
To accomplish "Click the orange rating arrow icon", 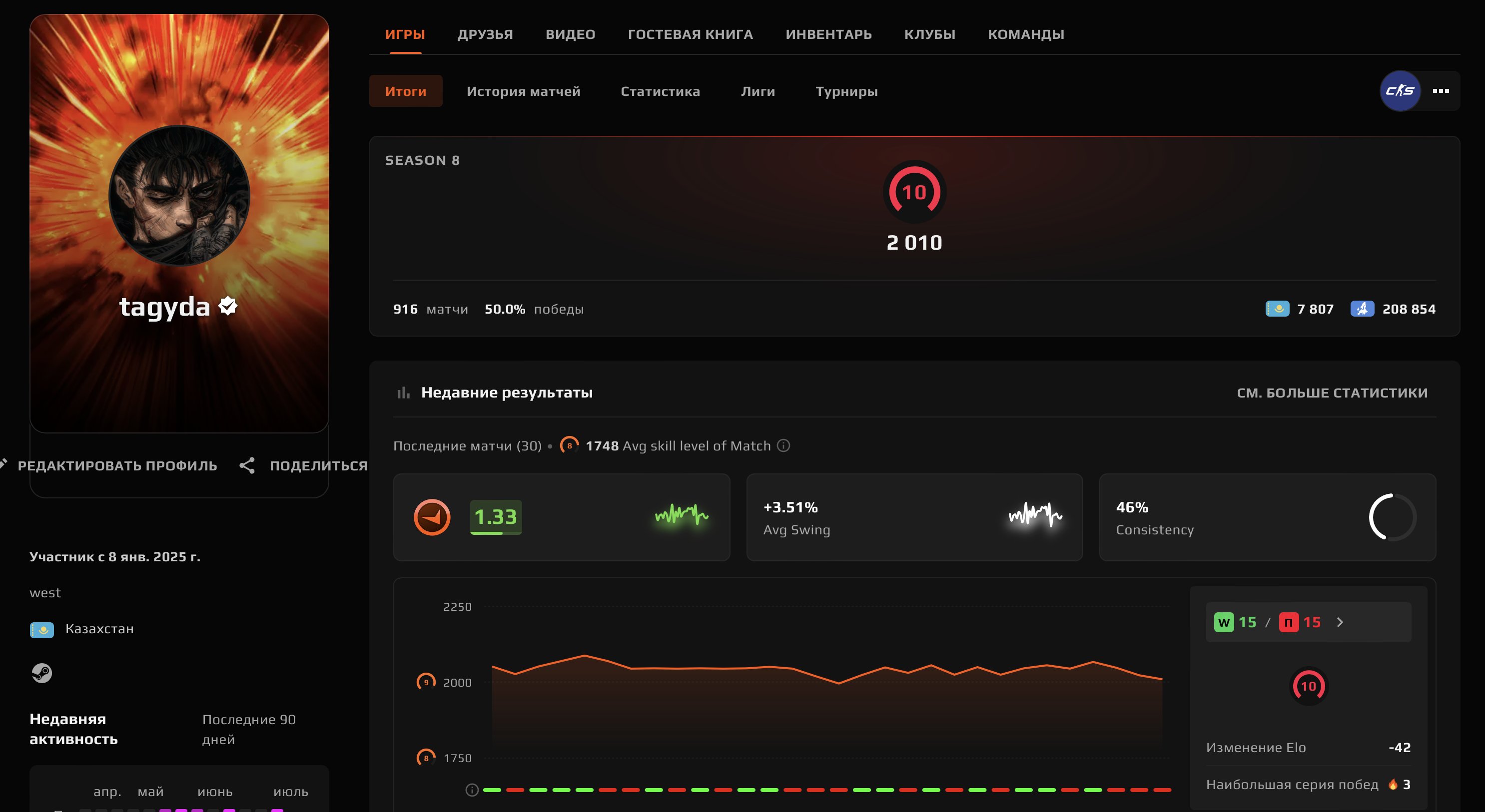I will point(432,517).
